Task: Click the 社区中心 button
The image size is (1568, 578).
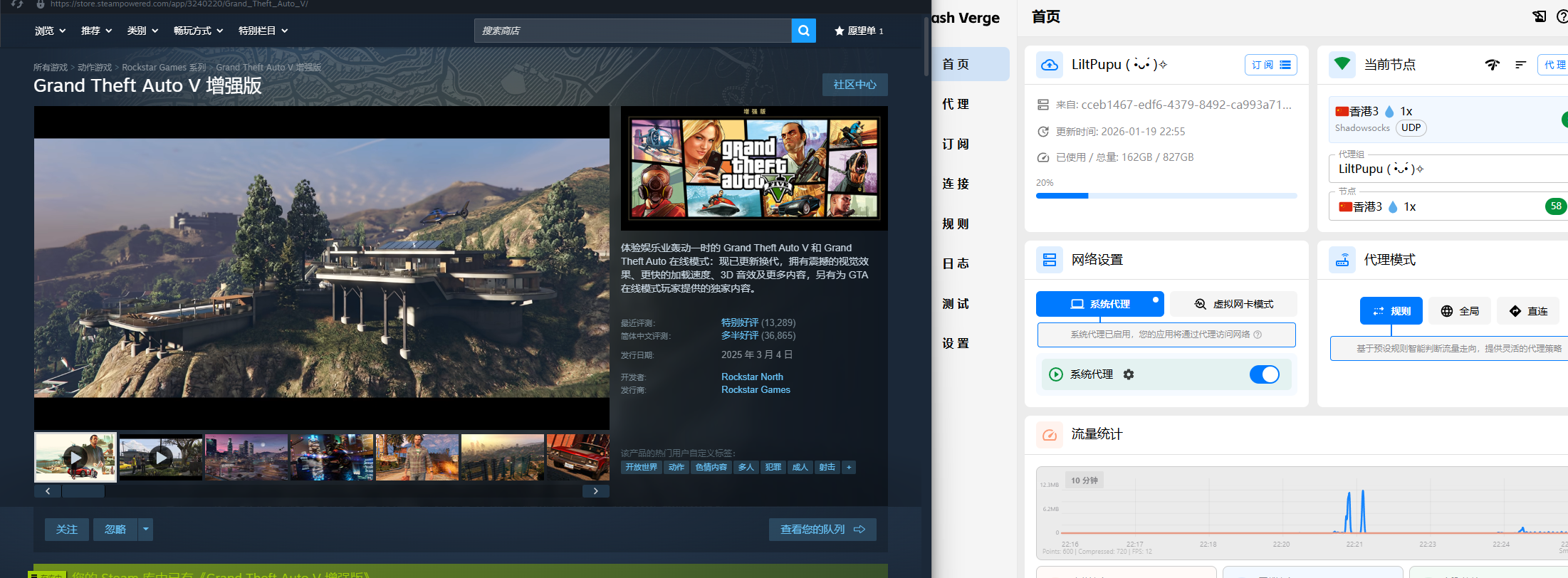Action: tap(854, 85)
